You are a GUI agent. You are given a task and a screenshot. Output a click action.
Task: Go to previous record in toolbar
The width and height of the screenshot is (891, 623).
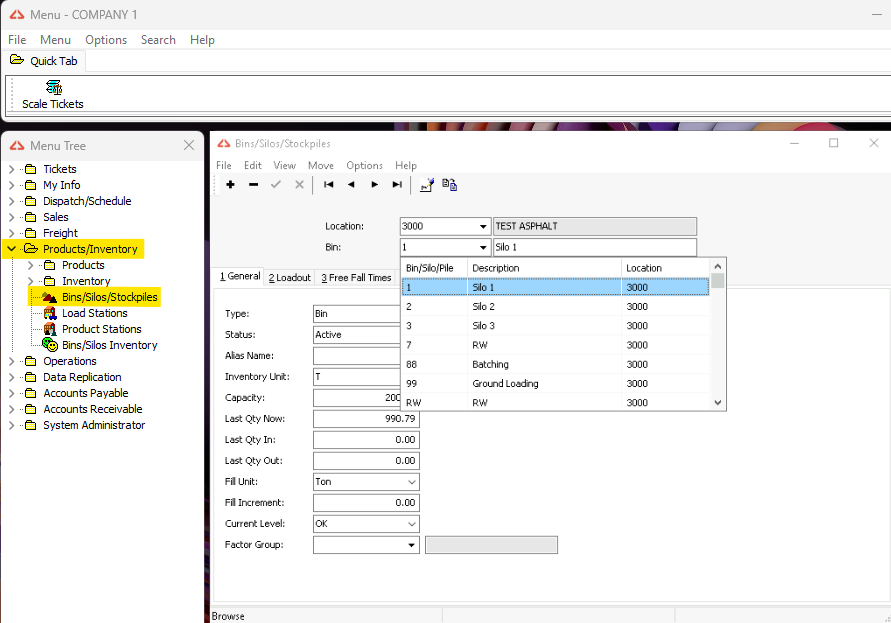coord(351,184)
